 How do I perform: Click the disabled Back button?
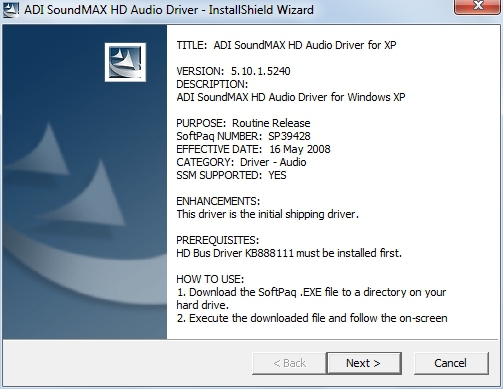click(289, 363)
